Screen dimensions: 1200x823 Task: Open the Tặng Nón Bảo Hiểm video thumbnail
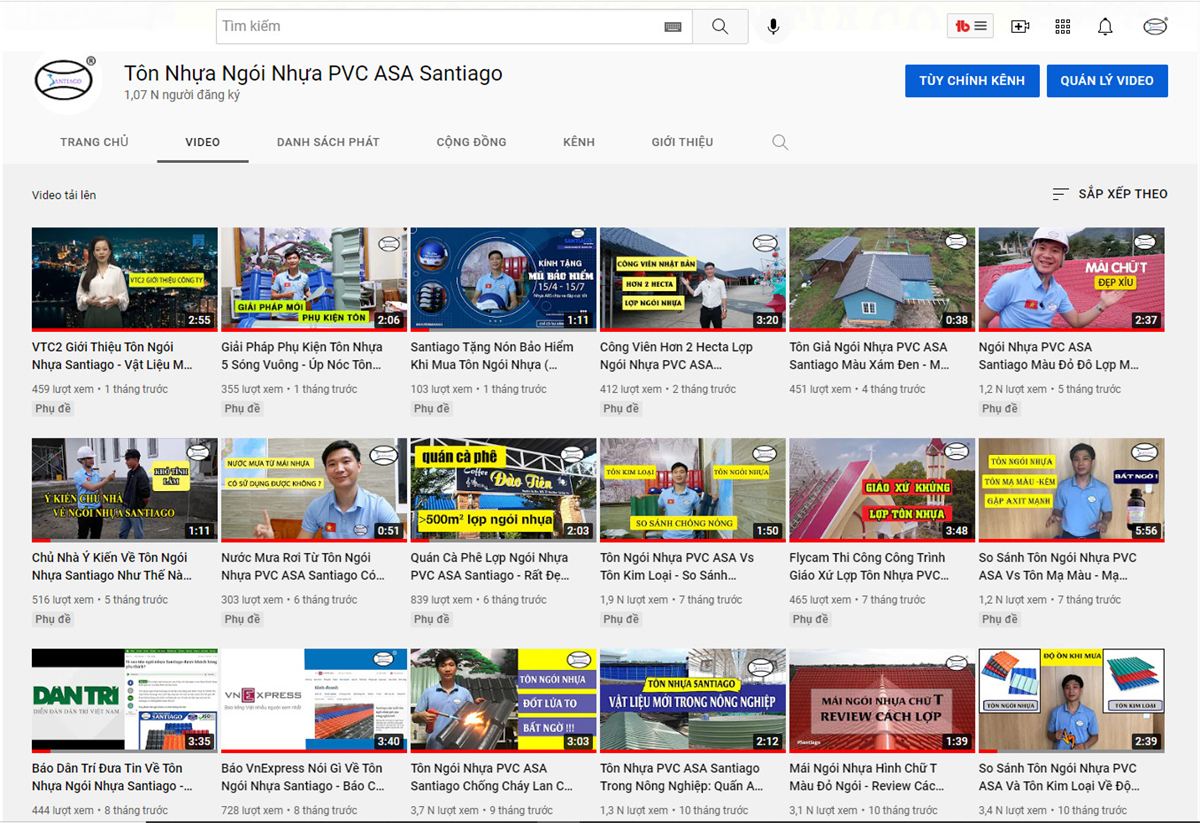pos(503,279)
